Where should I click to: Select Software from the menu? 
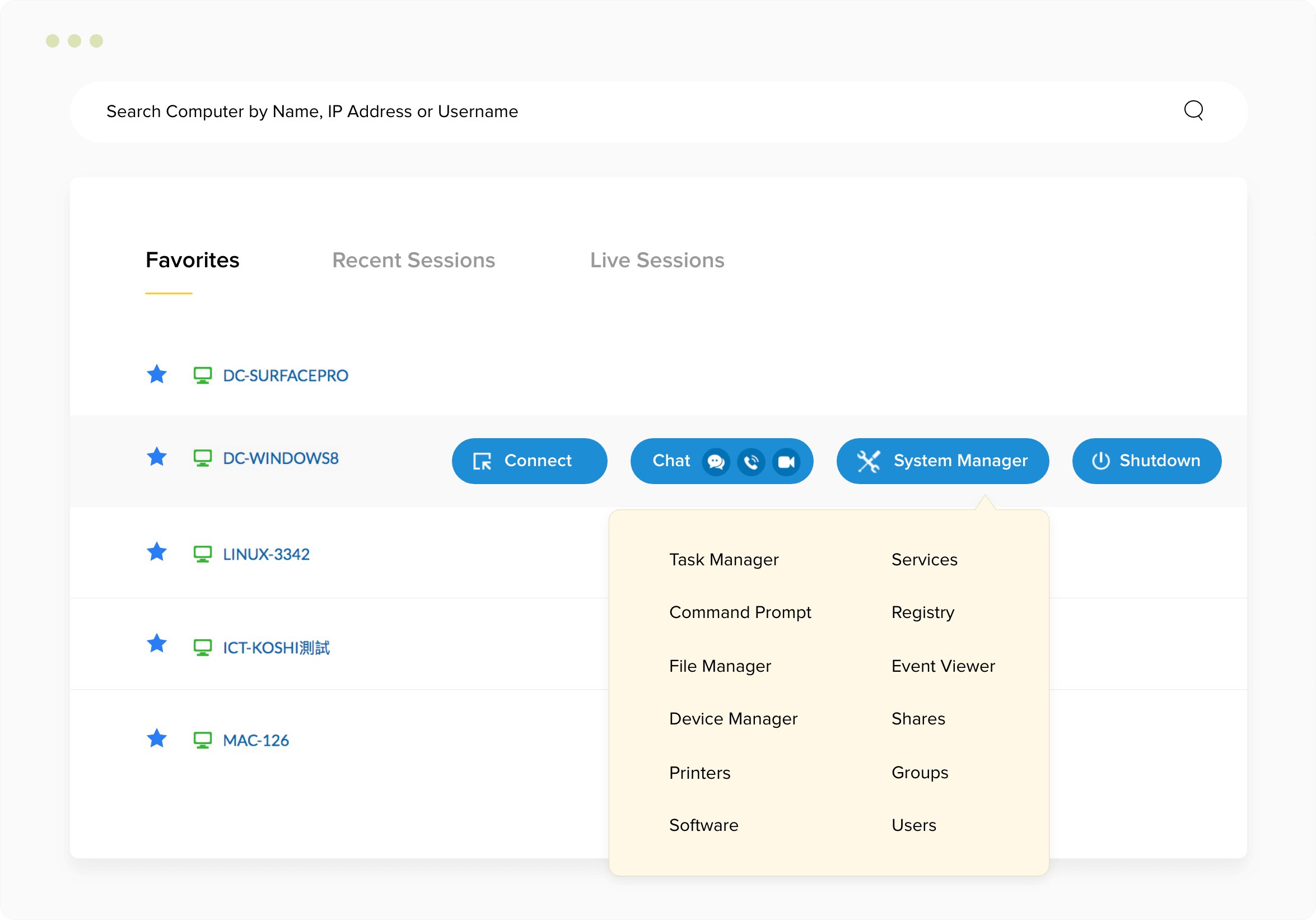(x=704, y=825)
